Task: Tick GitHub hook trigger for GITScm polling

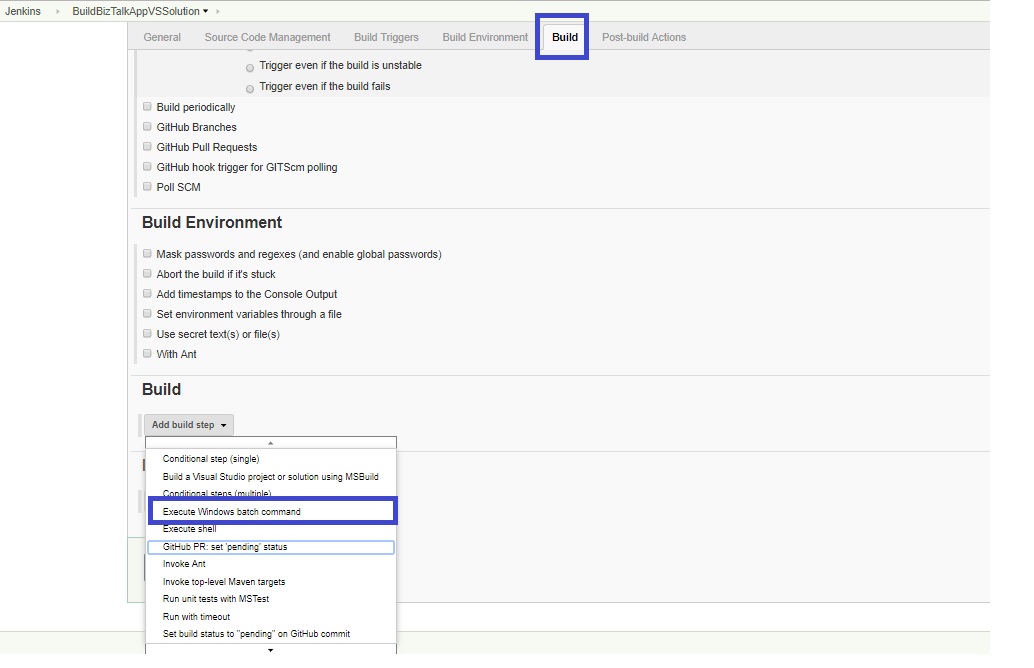Action: [x=147, y=166]
